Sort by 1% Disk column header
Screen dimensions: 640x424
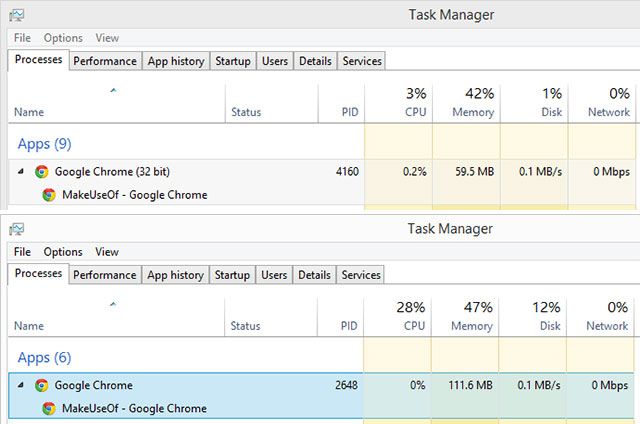click(534, 104)
